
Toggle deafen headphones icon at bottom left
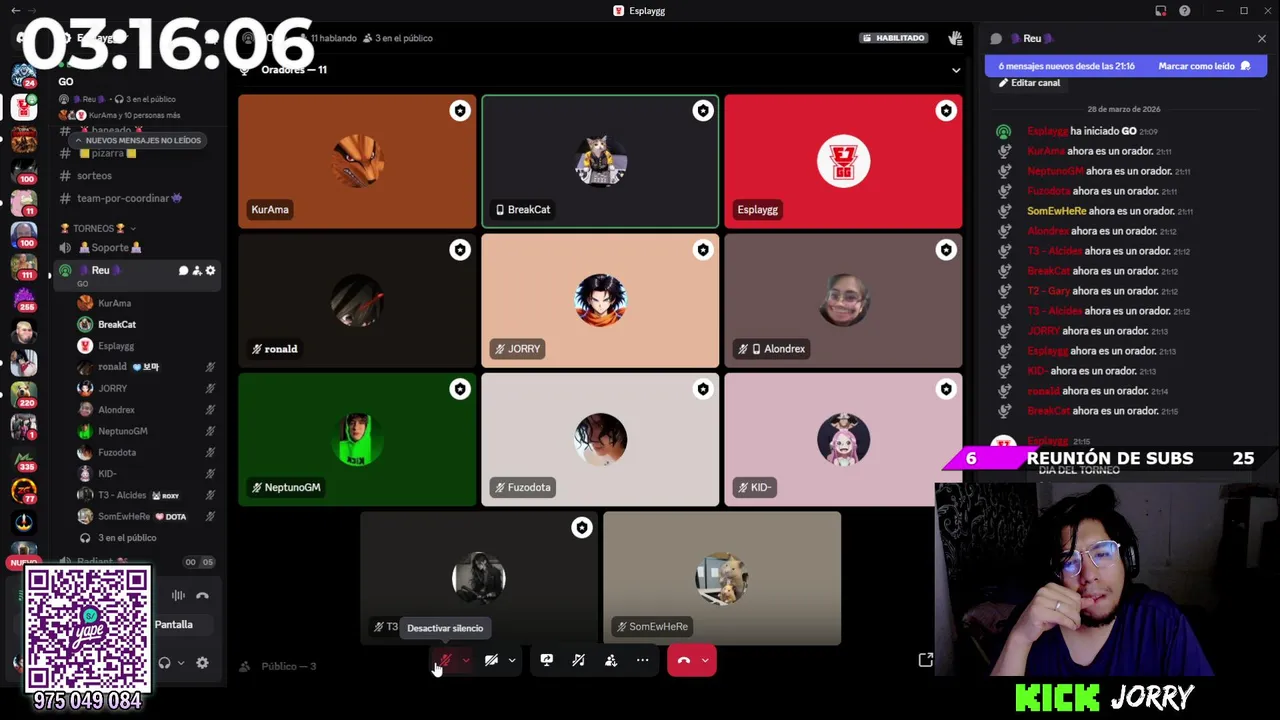click(x=164, y=663)
